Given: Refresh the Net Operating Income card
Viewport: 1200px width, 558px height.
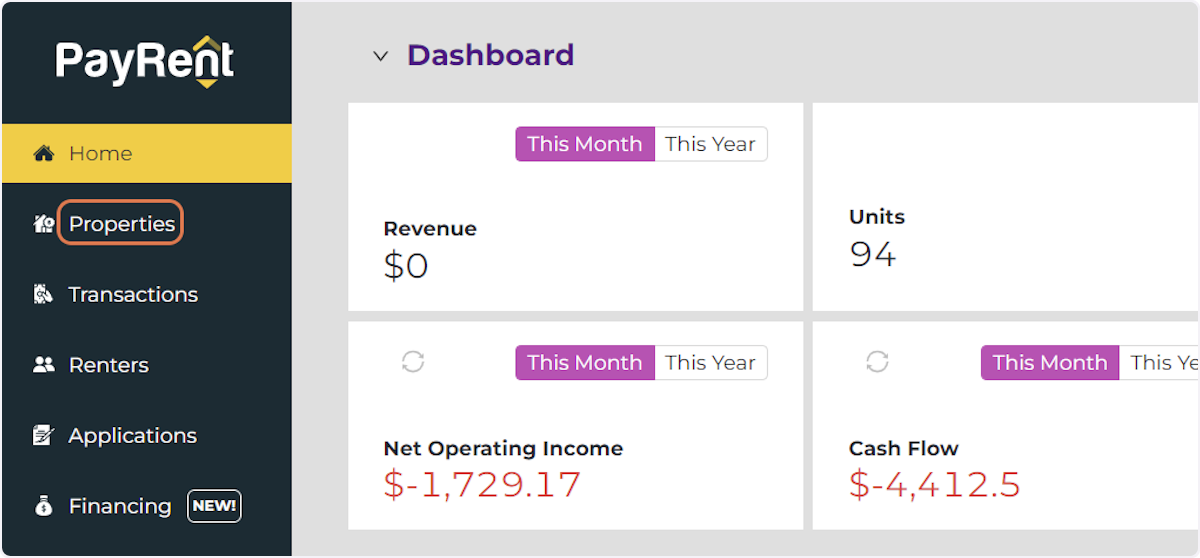Looking at the screenshot, I should click(413, 362).
